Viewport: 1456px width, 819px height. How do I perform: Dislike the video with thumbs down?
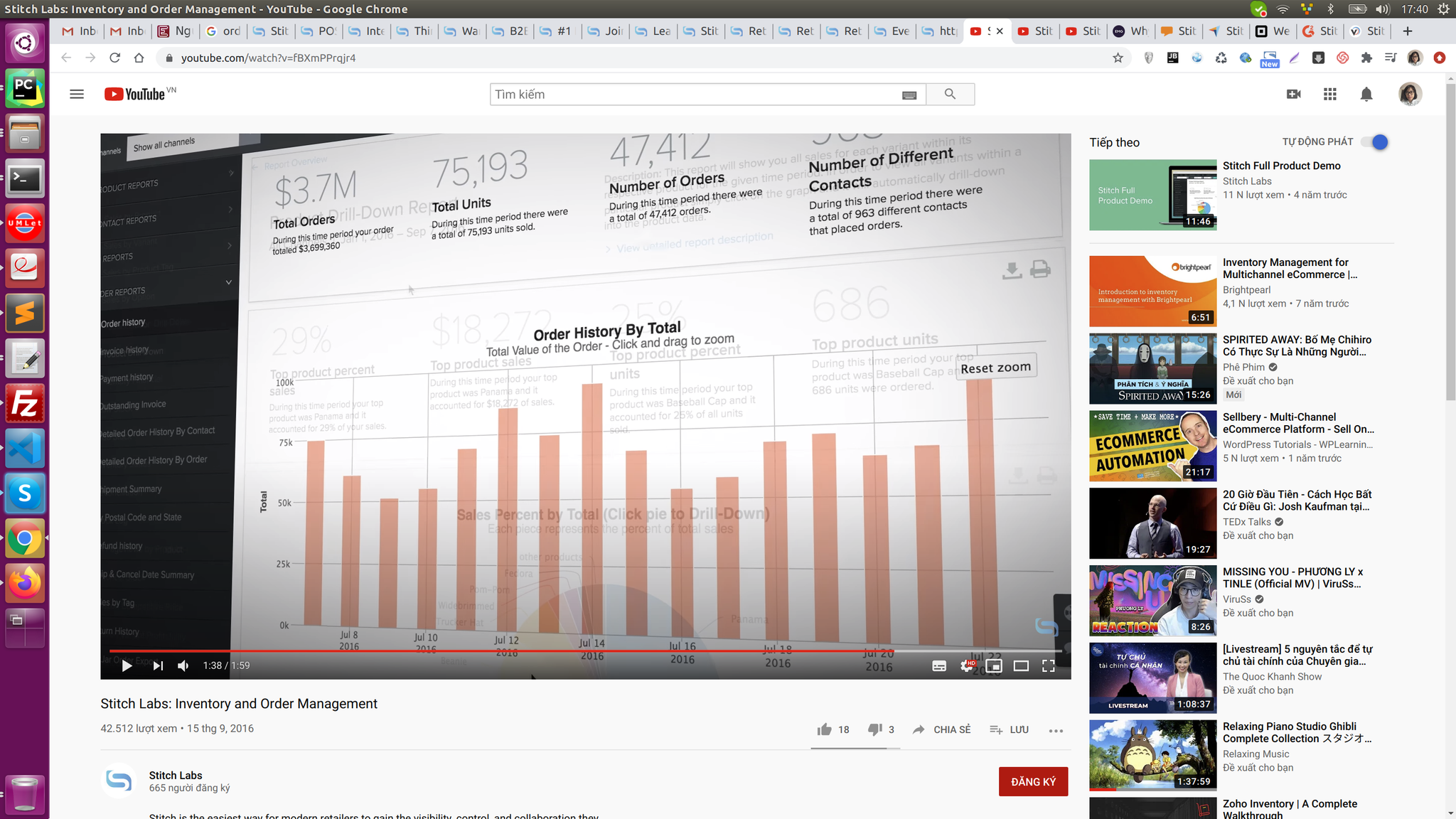(875, 729)
